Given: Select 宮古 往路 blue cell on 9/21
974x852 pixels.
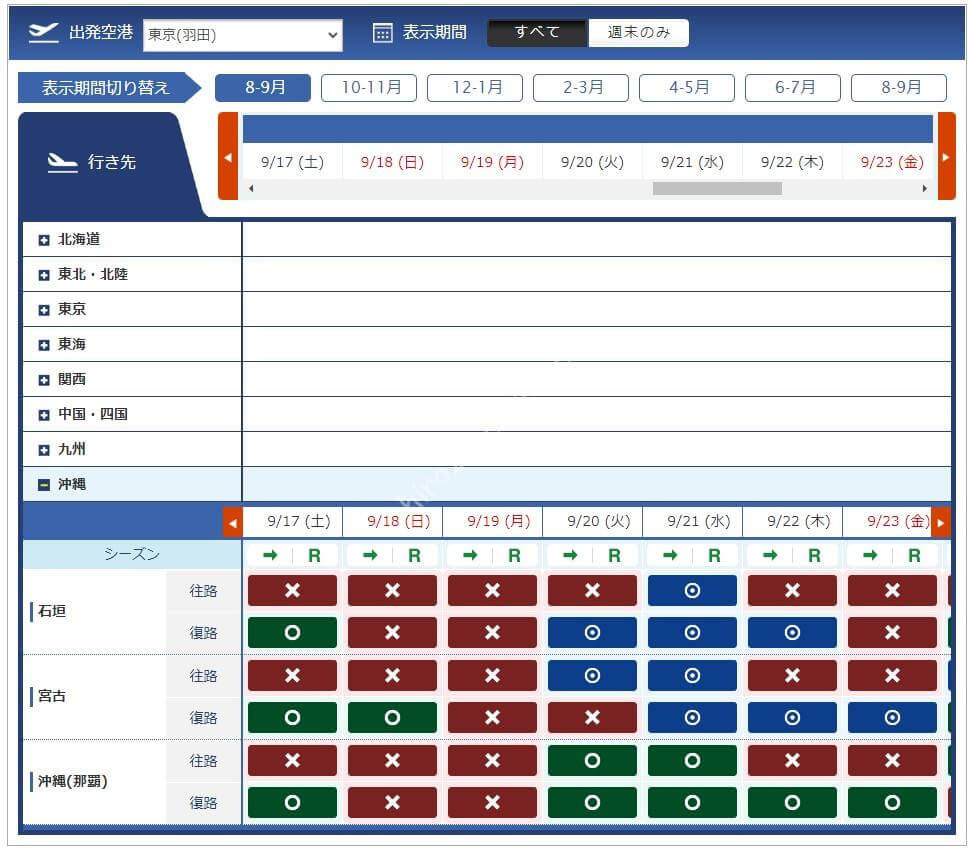Looking at the screenshot, I should [x=692, y=675].
